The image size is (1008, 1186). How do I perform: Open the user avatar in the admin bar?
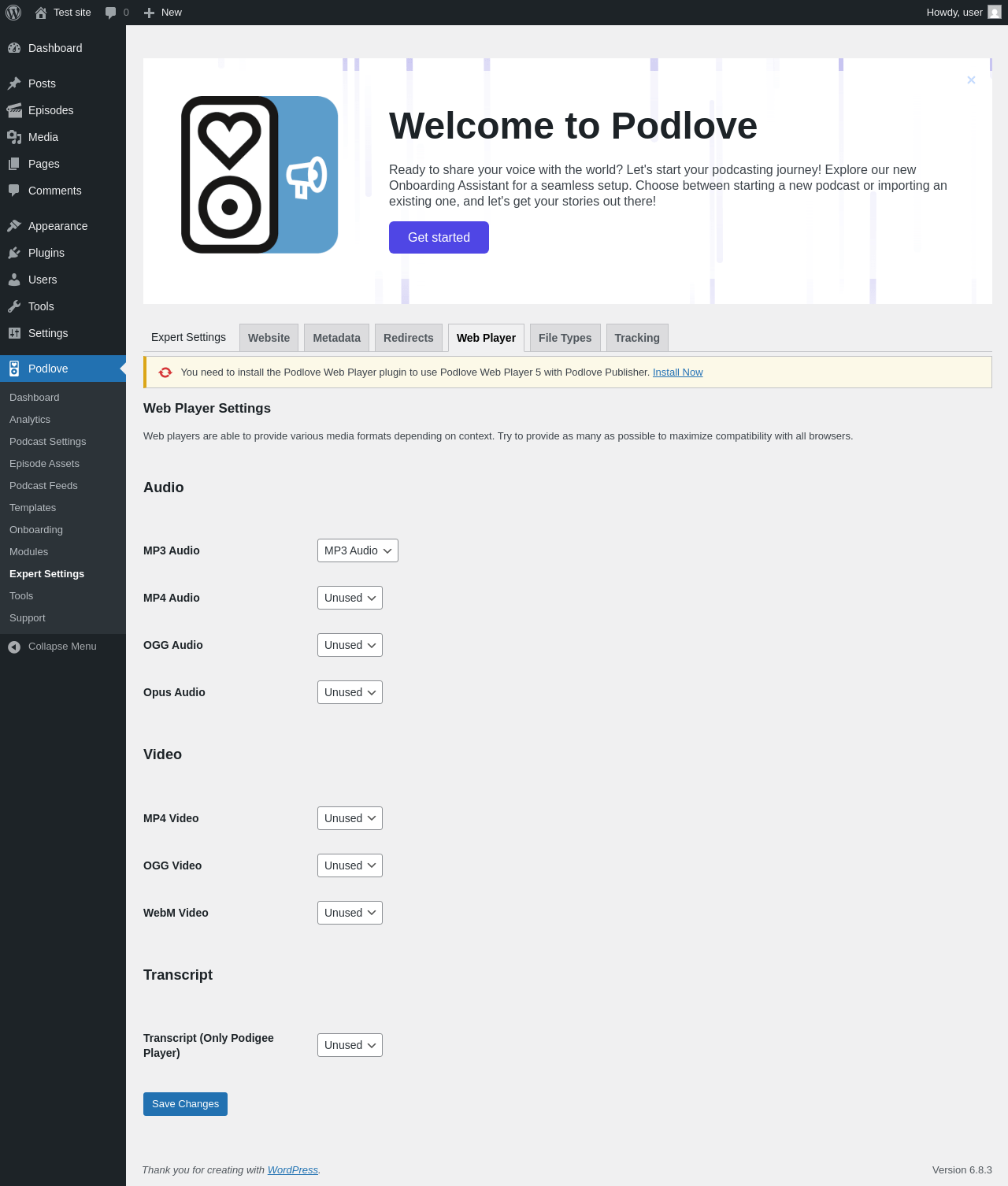pos(995,13)
